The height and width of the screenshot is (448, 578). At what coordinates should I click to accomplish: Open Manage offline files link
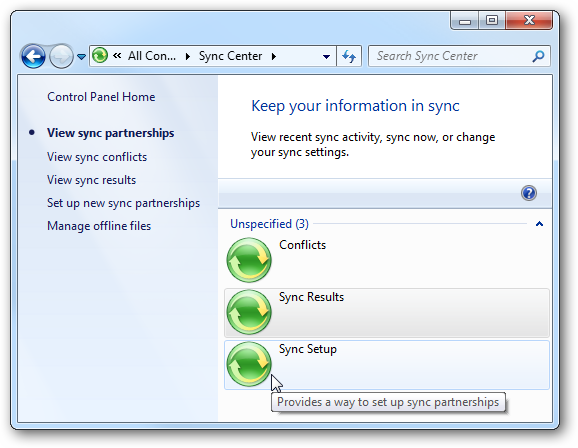coord(99,226)
